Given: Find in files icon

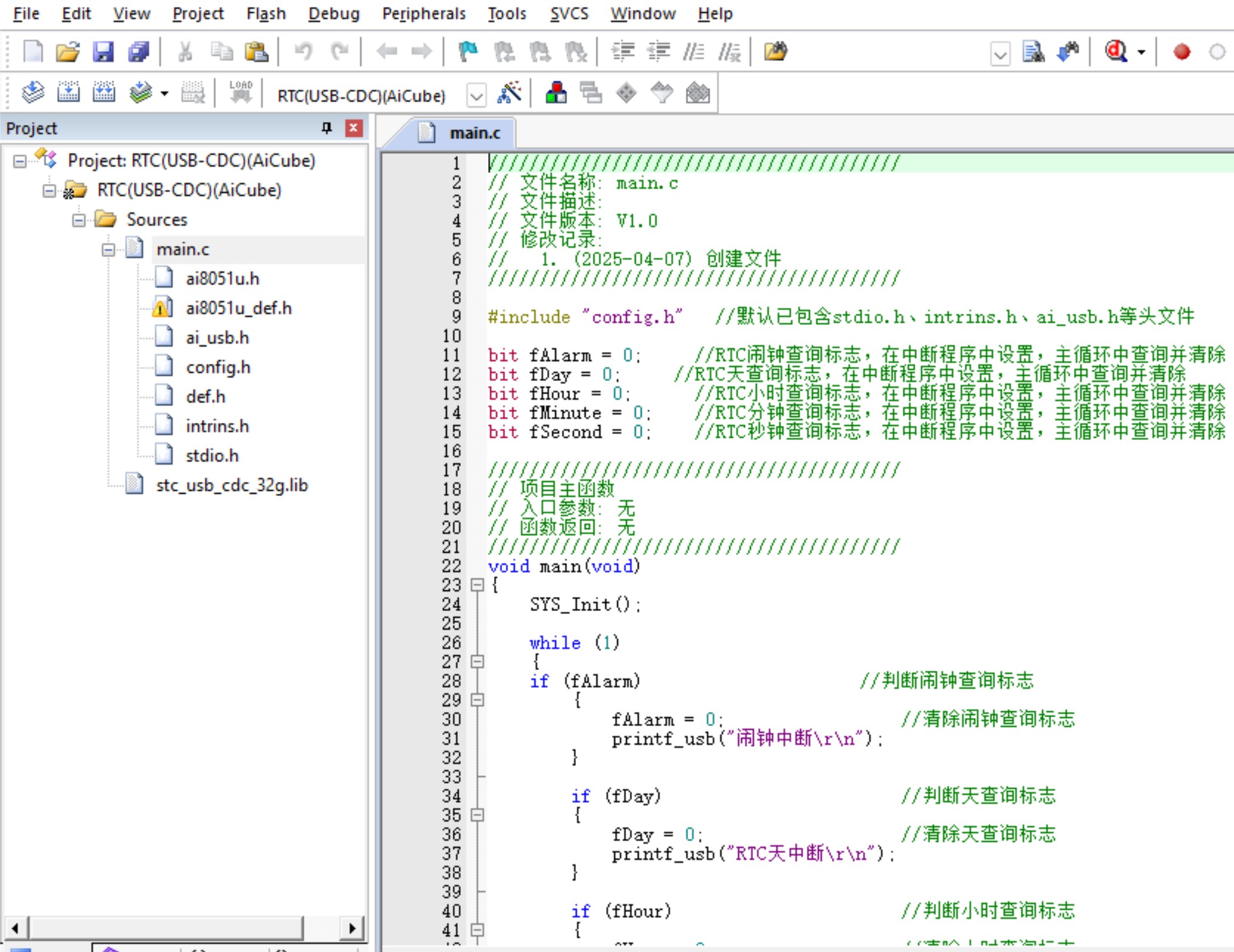Looking at the screenshot, I should point(775,51).
